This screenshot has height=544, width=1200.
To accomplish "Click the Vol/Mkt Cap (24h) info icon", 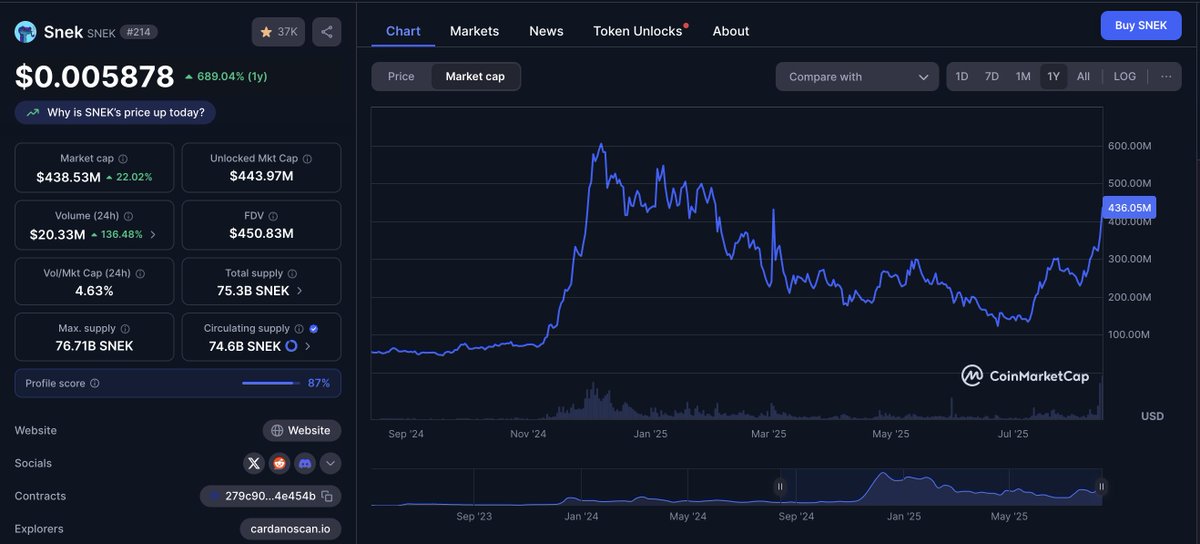I will click(x=140, y=273).
